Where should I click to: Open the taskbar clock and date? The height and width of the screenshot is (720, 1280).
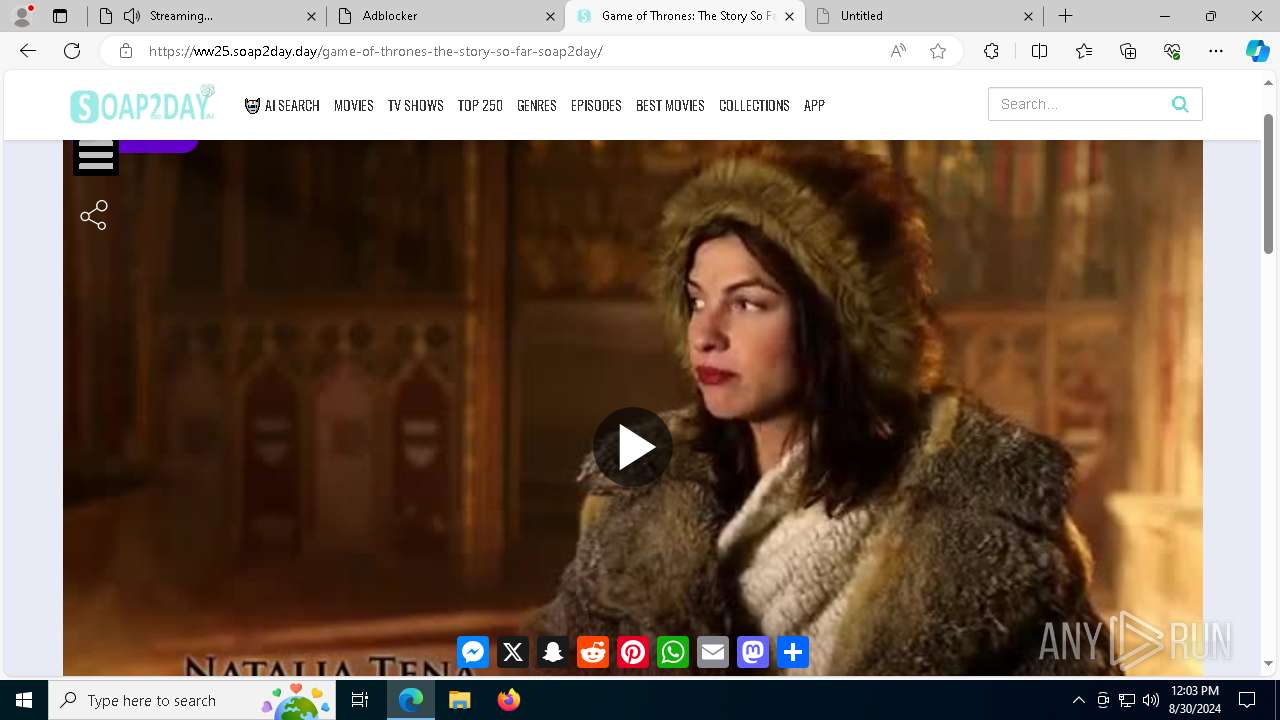(x=1194, y=700)
